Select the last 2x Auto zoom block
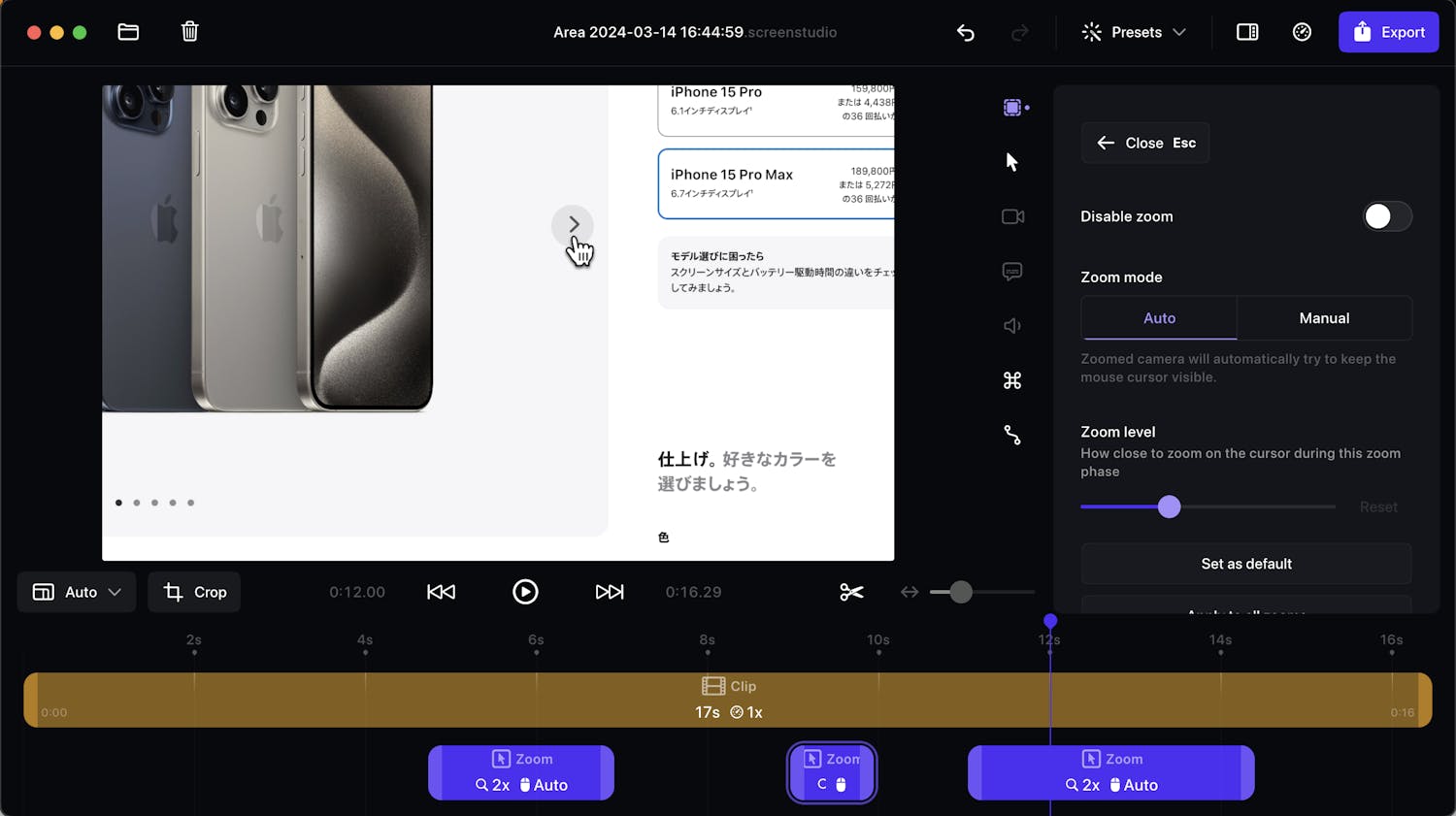Image resolution: width=1456 pixels, height=816 pixels. pos(1110,773)
